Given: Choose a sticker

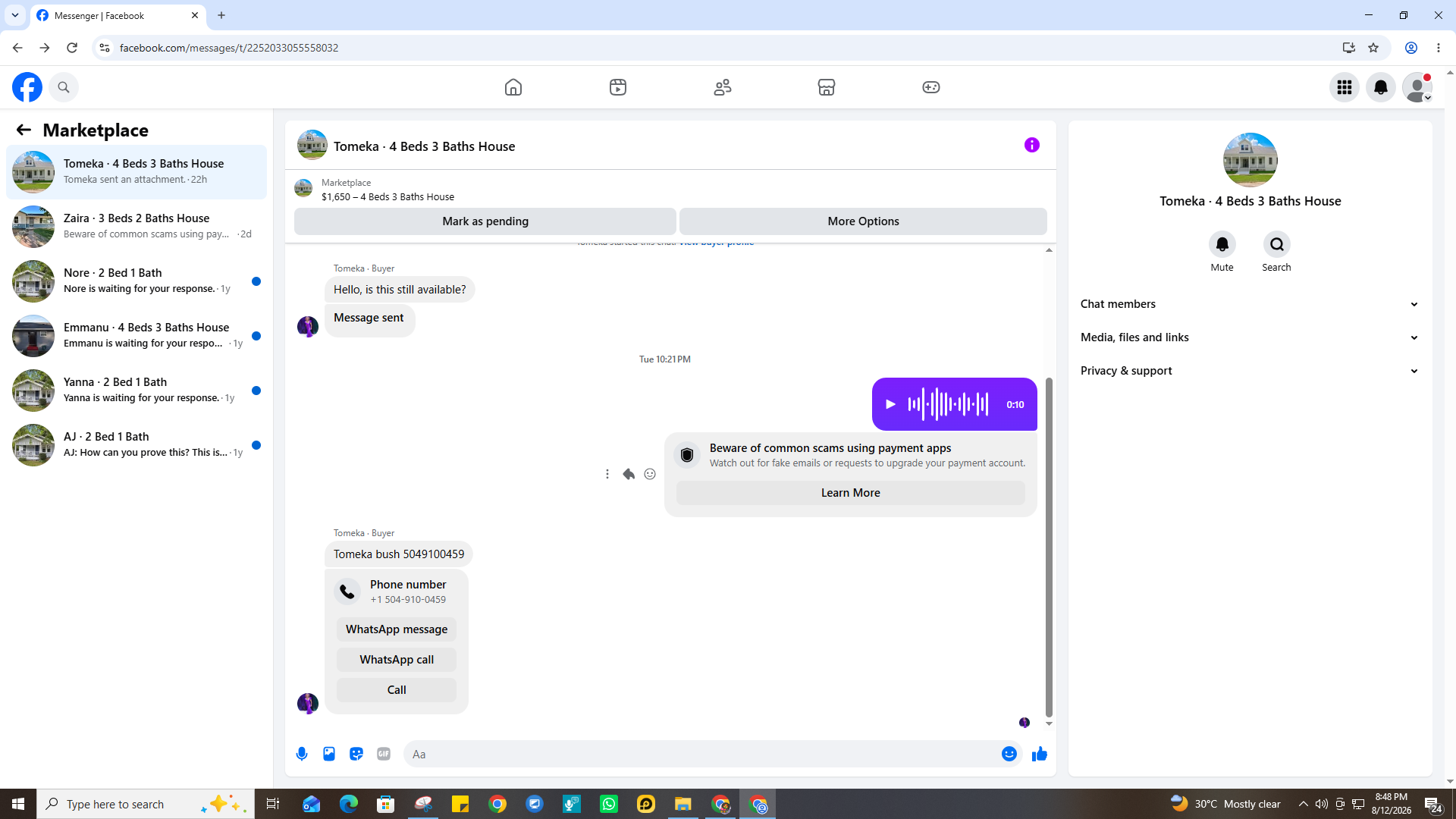Looking at the screenshot, I should tap(356, 754).
